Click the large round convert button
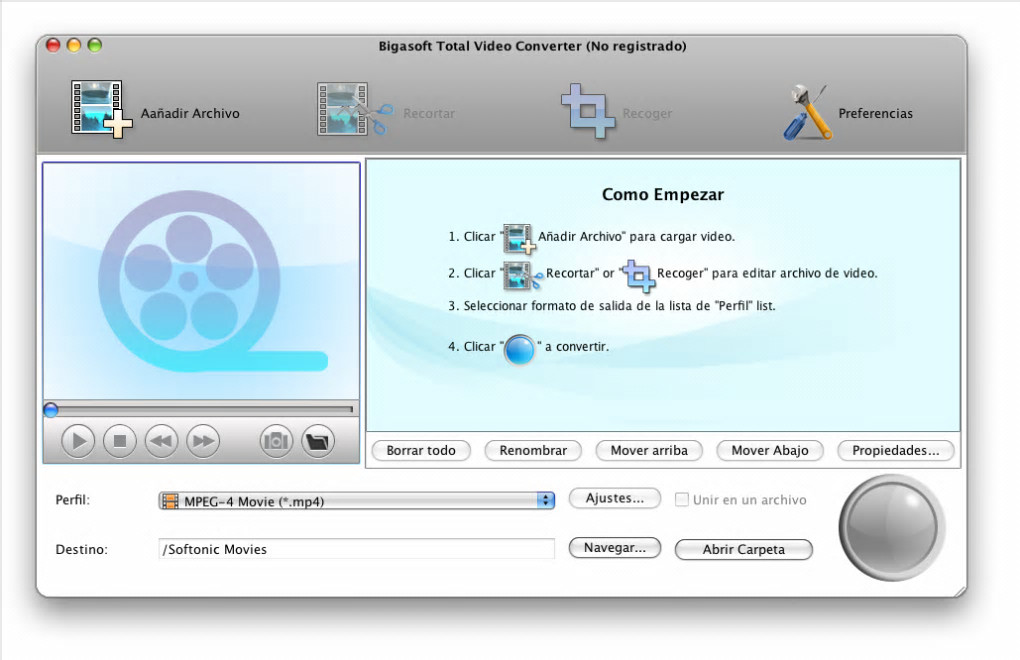1020x660 pixels. click(x=892, y=528)
